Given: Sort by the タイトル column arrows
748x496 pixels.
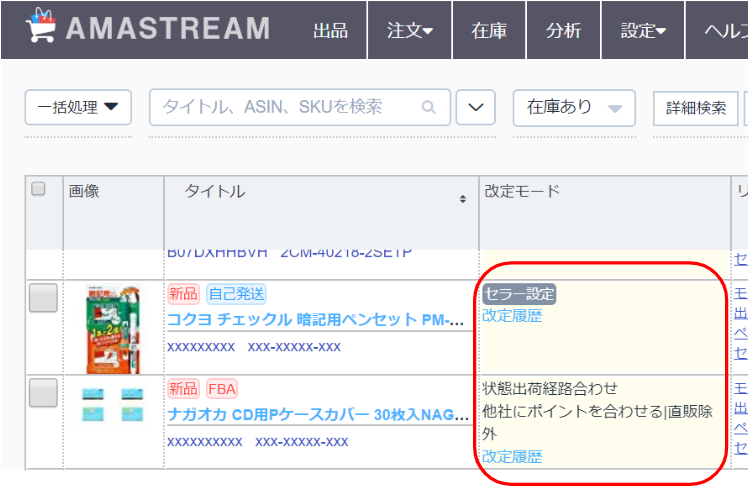Looking at the screenshot, I should [x=462, y=199].
